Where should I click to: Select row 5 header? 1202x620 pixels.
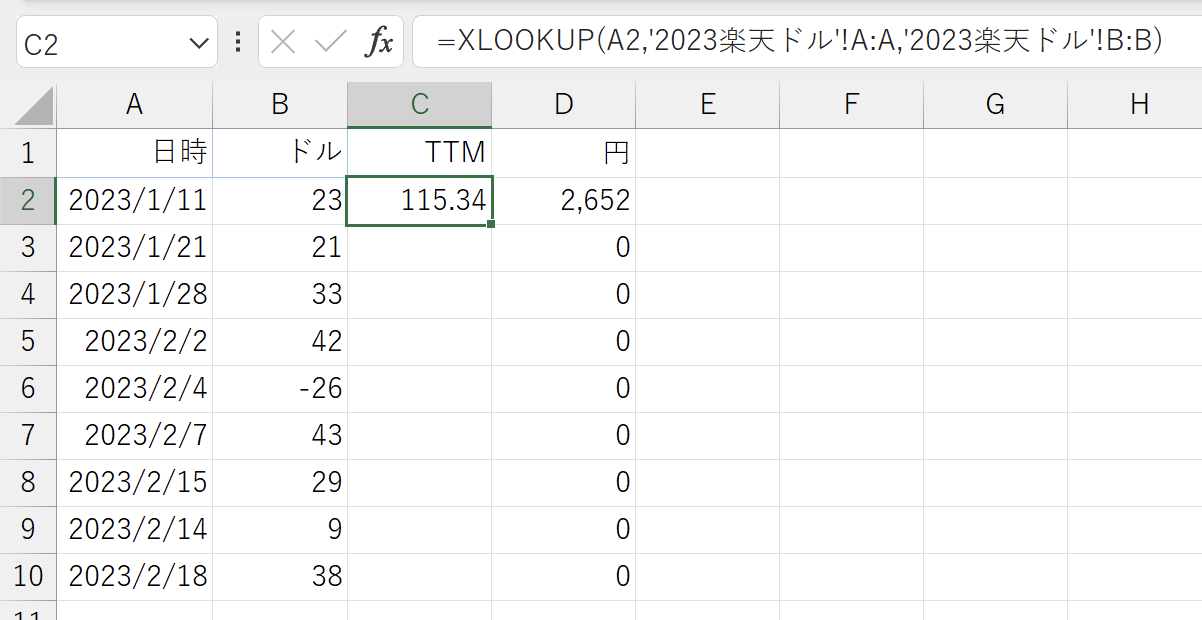(28, 341)
